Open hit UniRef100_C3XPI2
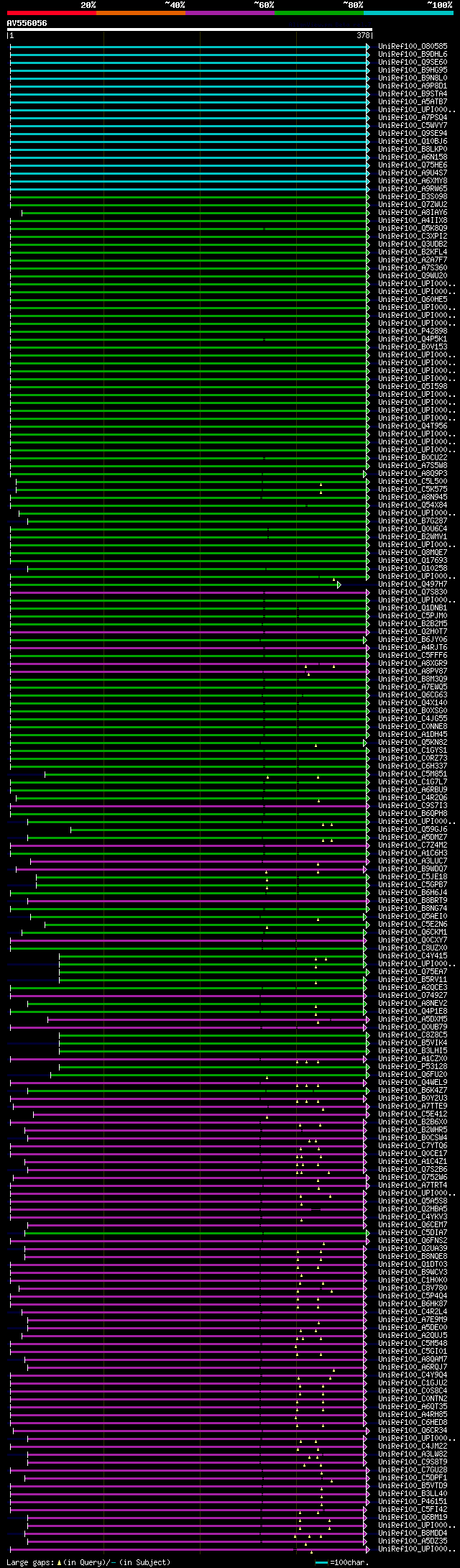 pyautogui.click(x=413, y=236)
